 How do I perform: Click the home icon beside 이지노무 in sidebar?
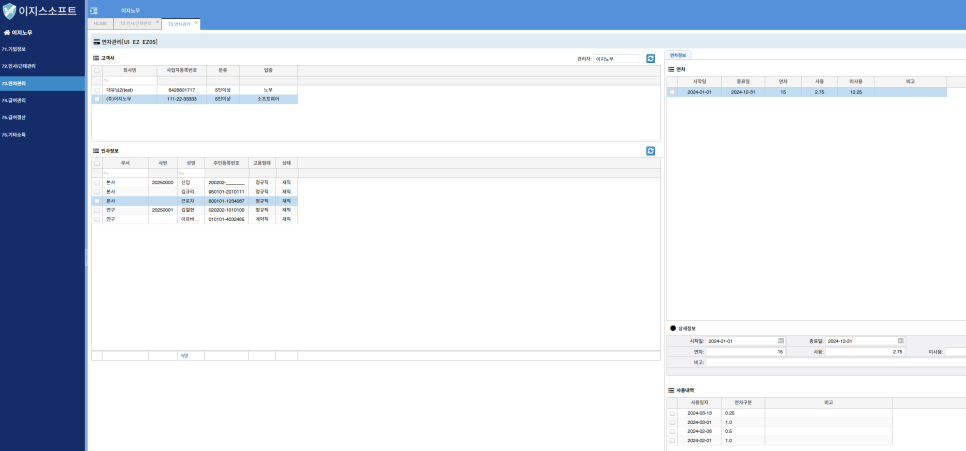(x=6, y=33)
